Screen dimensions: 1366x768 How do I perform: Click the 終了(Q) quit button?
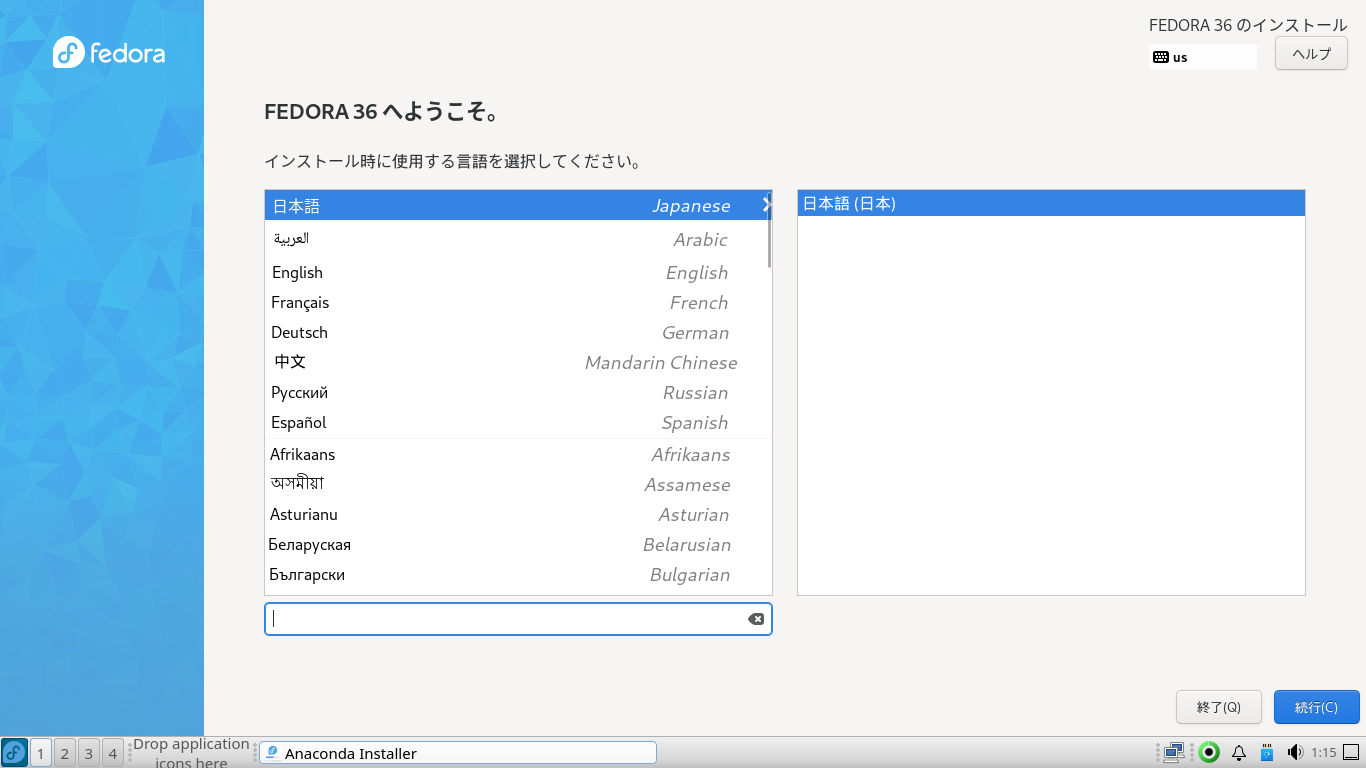point(1219,707)
